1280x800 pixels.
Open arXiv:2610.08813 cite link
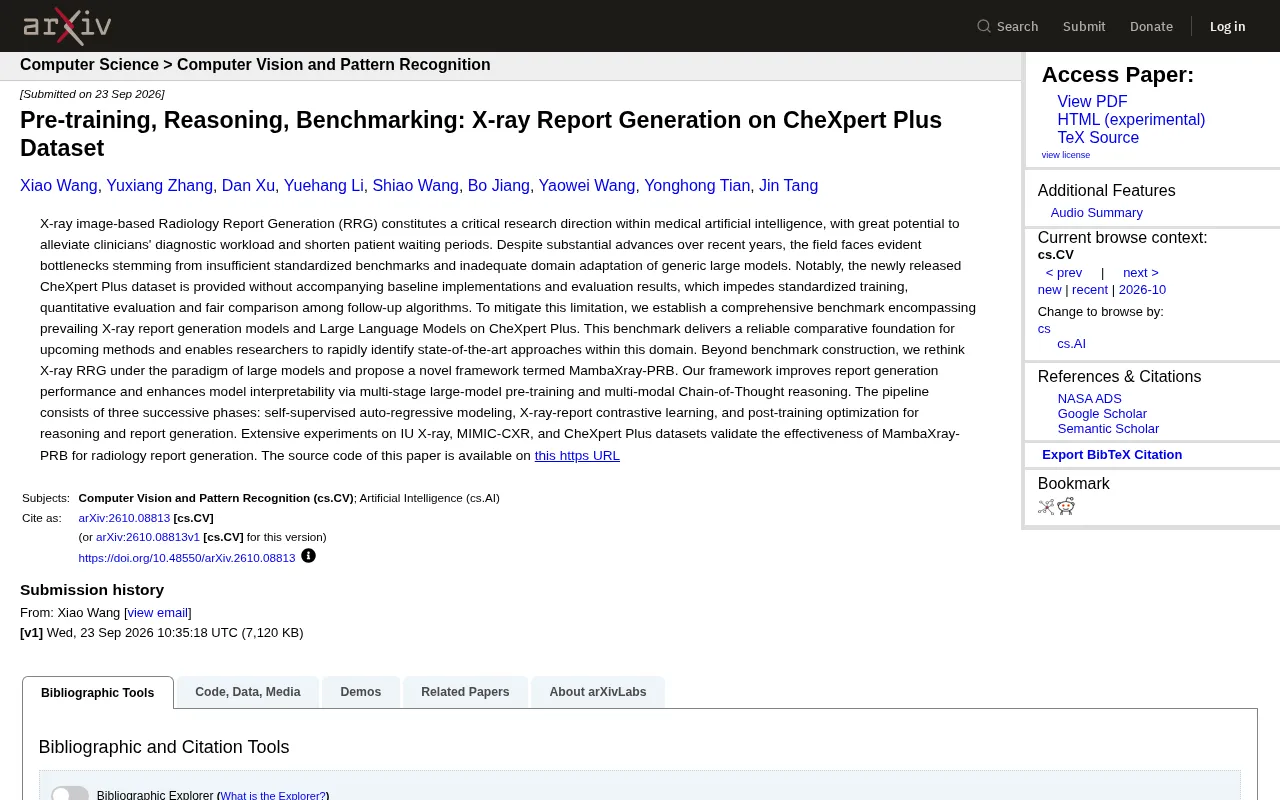coord(124,518)
